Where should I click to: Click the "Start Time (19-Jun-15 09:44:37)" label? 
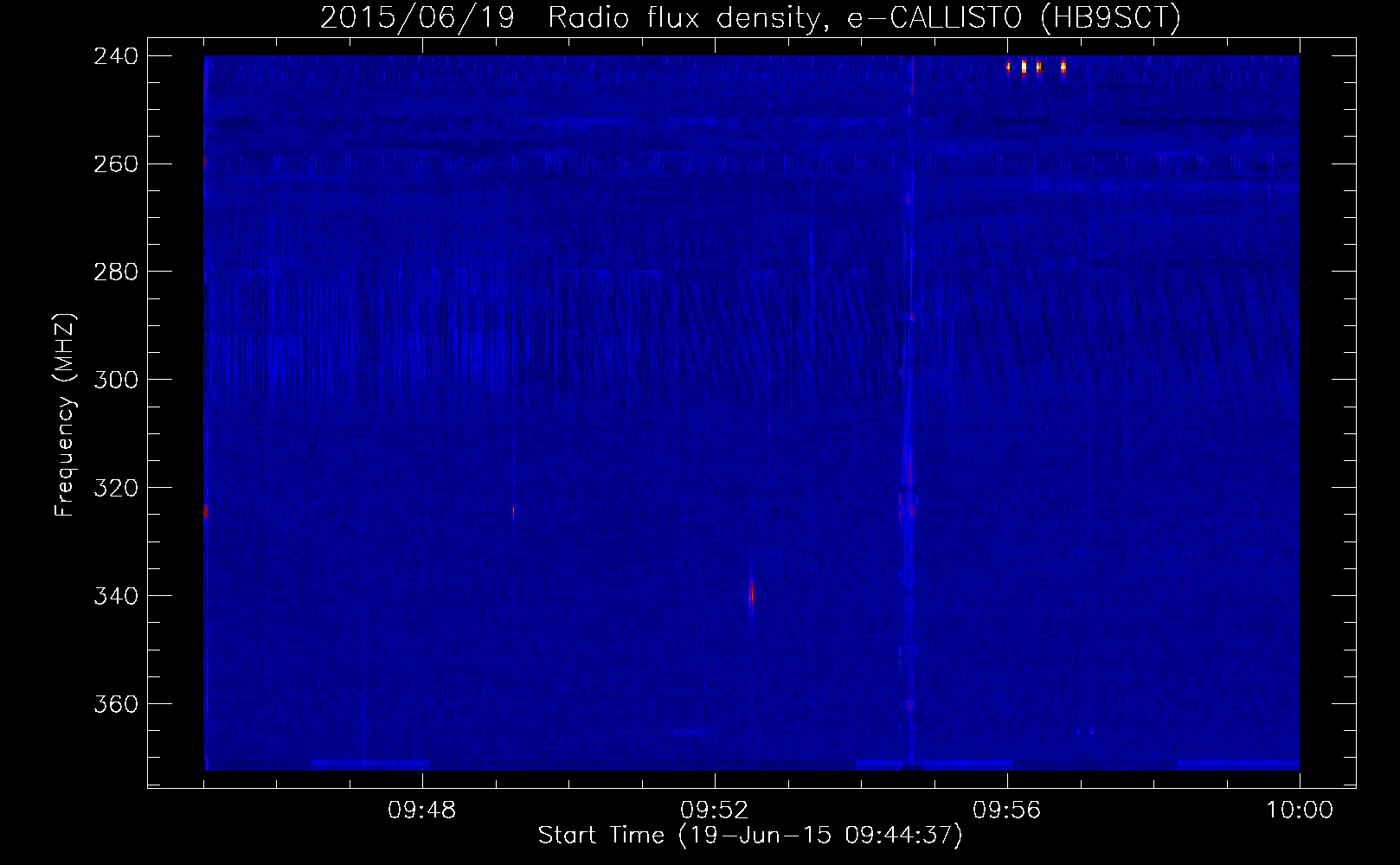click(x=750, y=836)
